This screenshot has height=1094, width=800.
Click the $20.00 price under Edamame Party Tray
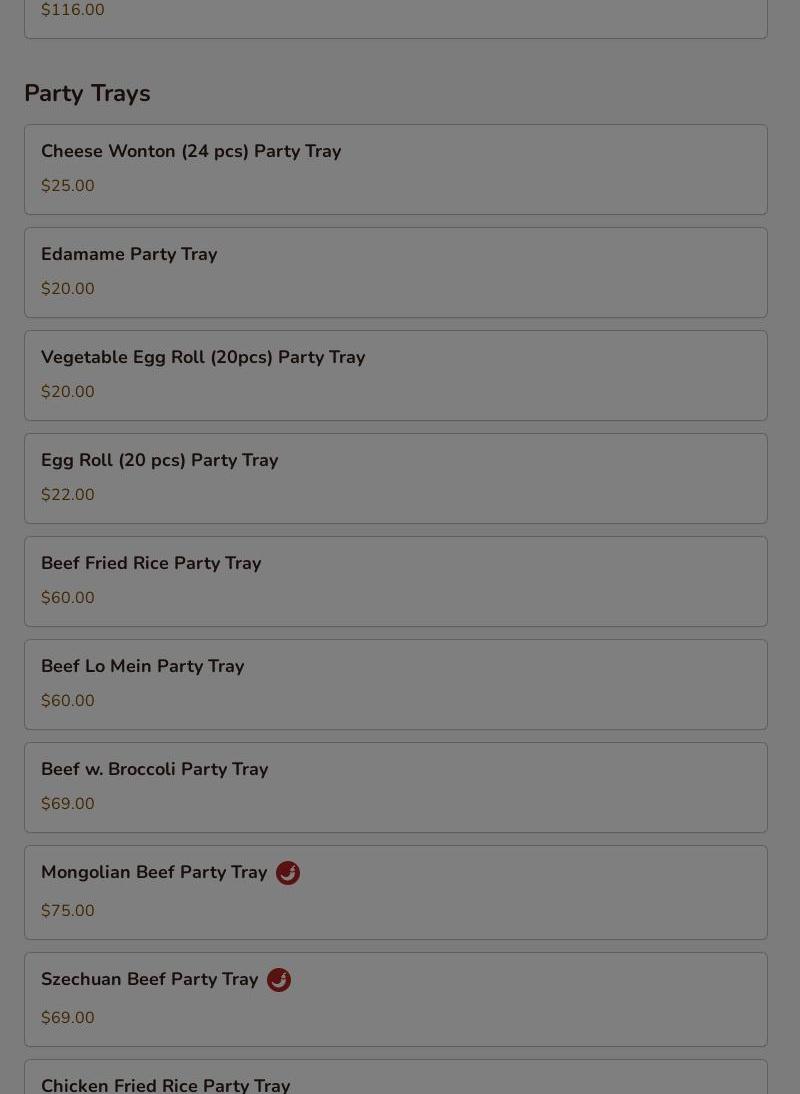tap(68, 289)
